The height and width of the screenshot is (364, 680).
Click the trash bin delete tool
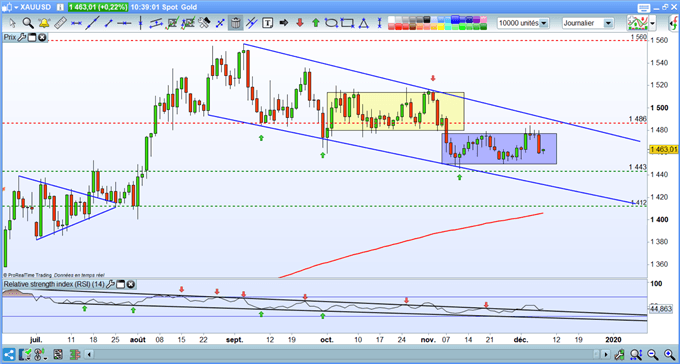235,23
